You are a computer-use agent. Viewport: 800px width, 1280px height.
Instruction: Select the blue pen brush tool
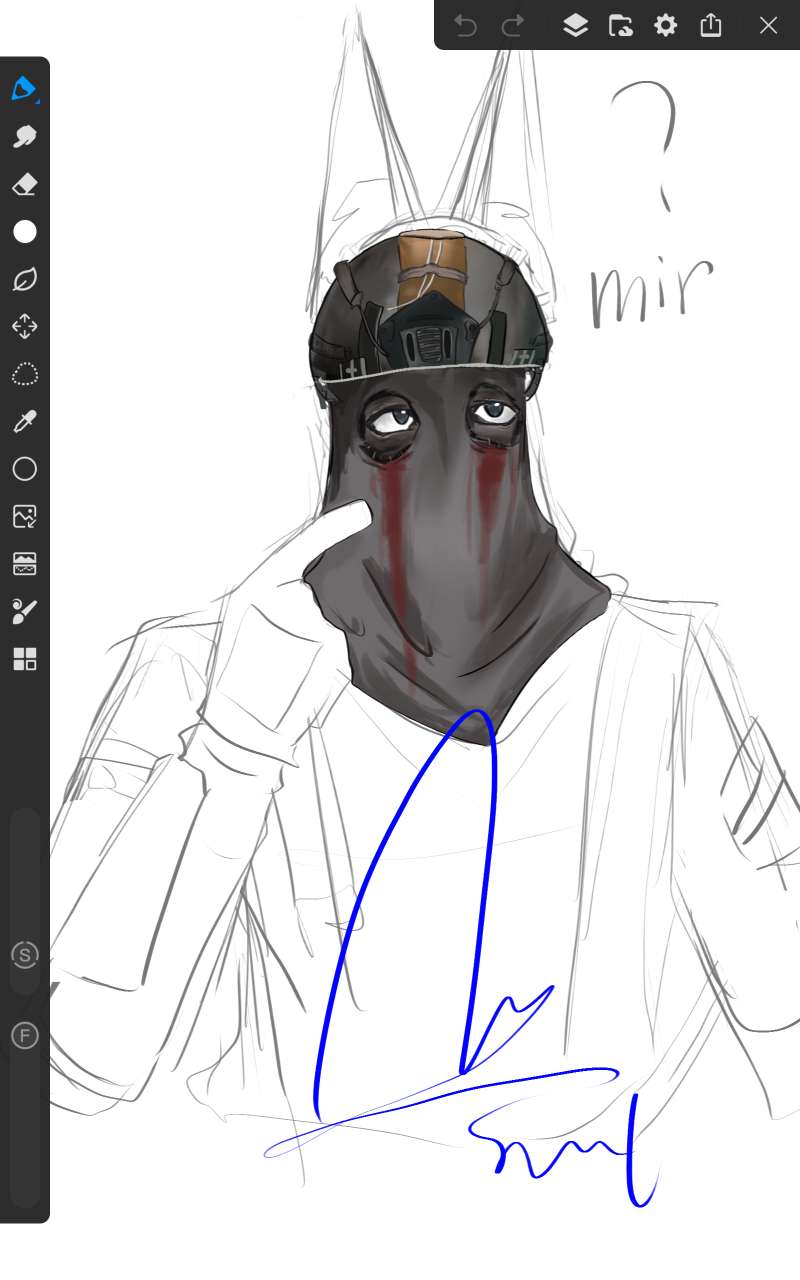24,89
